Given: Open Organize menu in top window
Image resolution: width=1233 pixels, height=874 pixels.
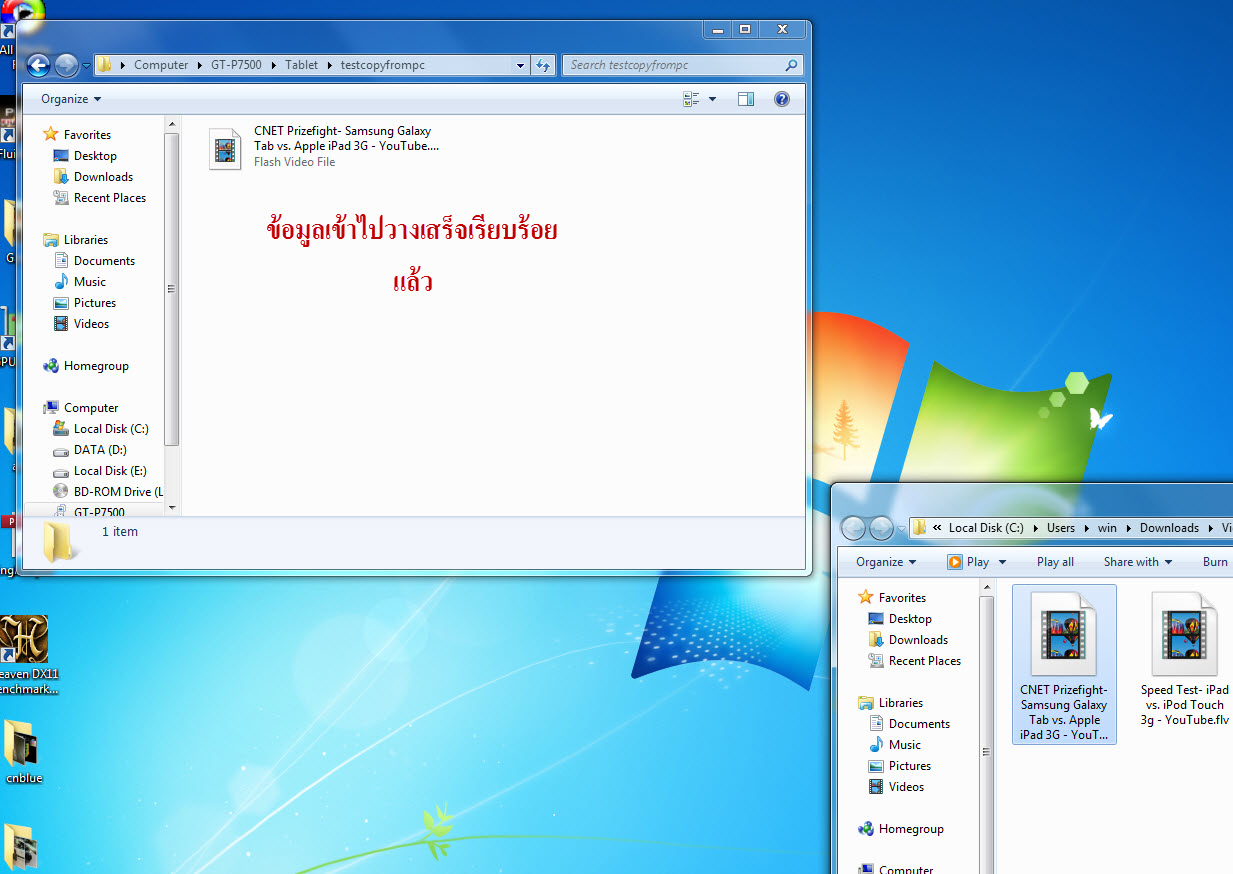Looking at the screenshot, I should [x=70, y=99].
